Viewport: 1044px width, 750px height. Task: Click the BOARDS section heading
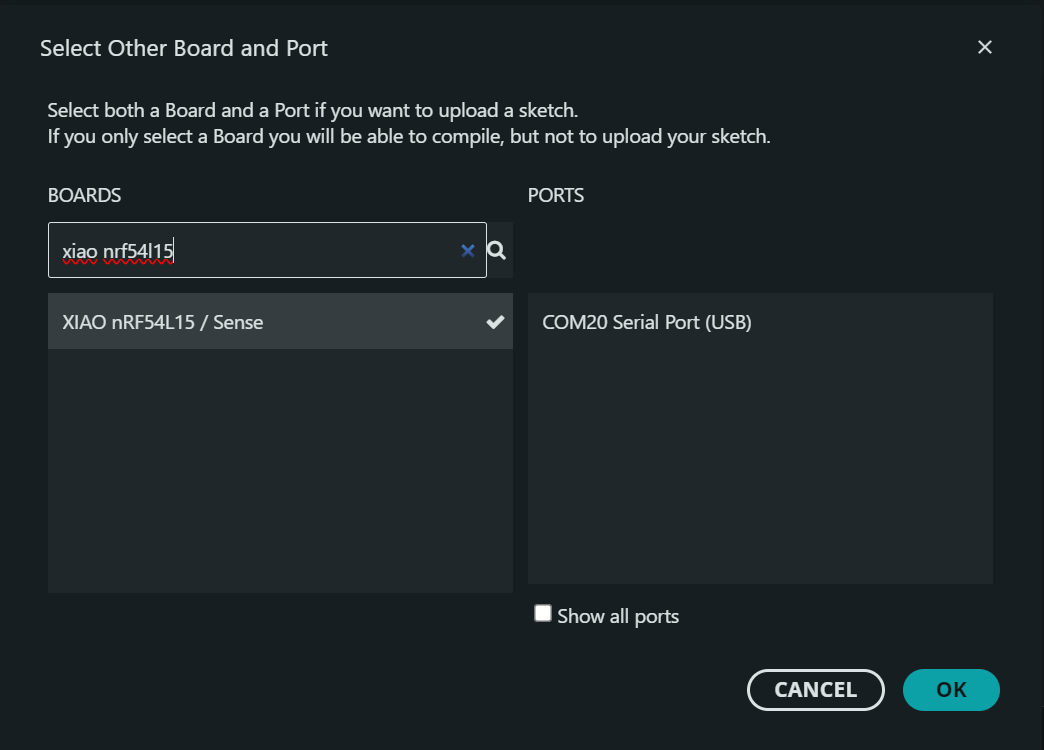(x=84, y=195)
